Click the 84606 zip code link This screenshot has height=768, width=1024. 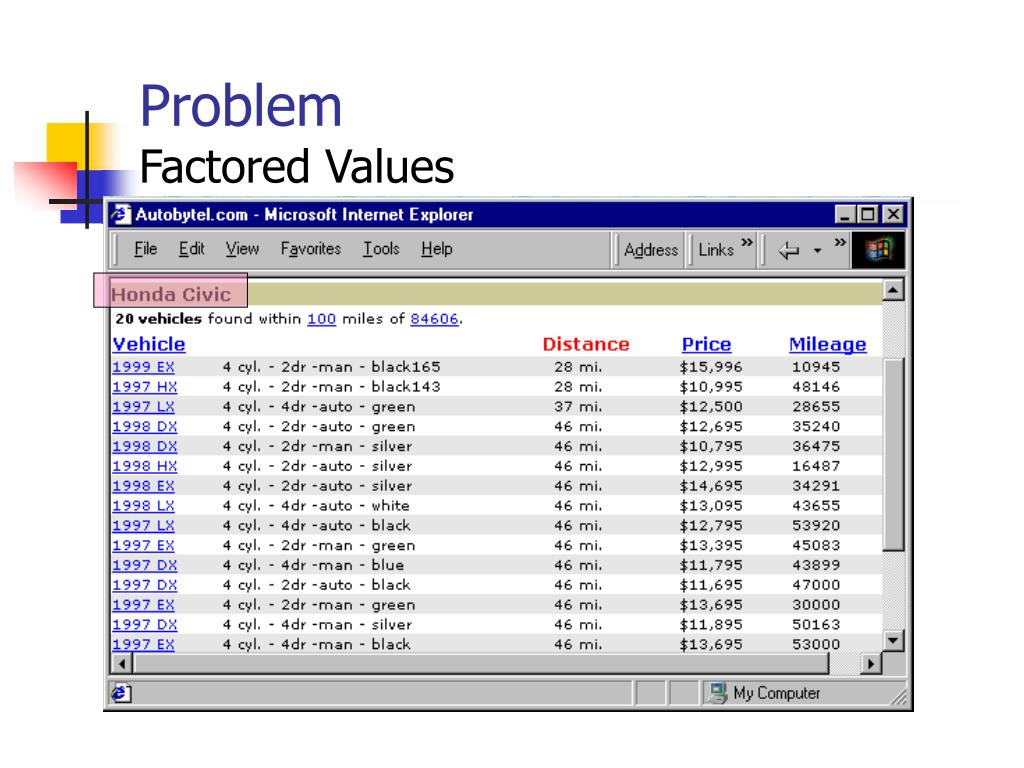pyautogui.click(x=434, y=319)
